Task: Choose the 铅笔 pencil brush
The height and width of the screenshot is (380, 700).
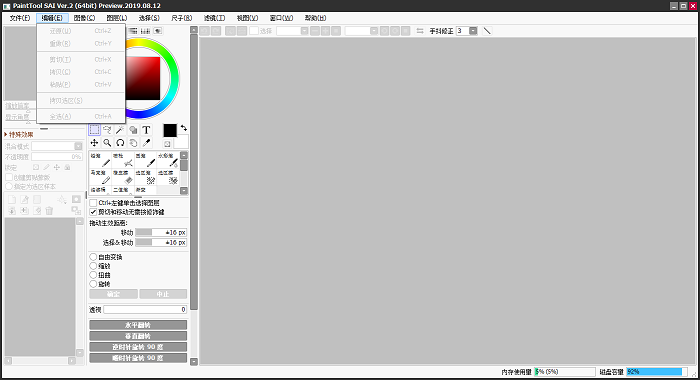Action: click(x=100, y=160)
